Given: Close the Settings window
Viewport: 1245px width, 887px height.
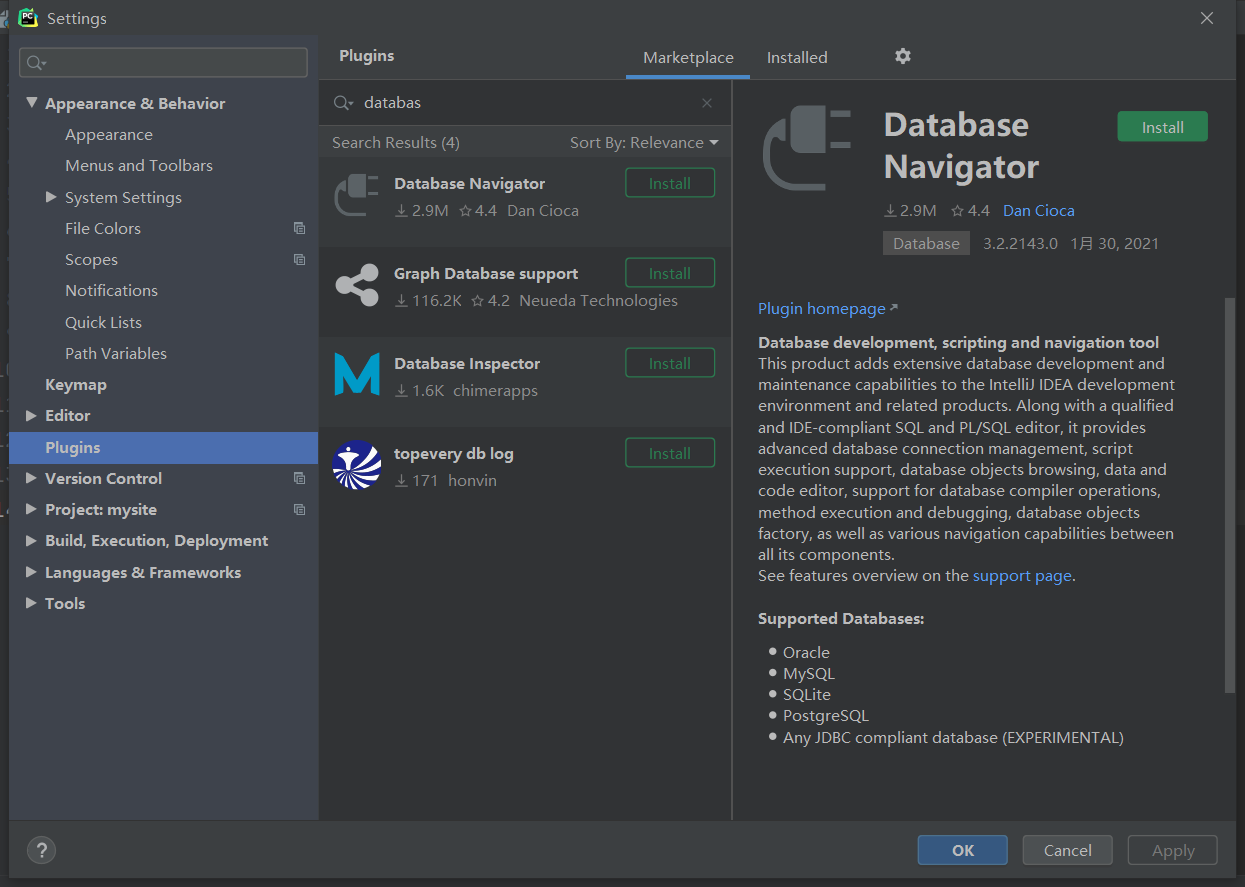Looking at the screenshot, I should (1207, 18).
